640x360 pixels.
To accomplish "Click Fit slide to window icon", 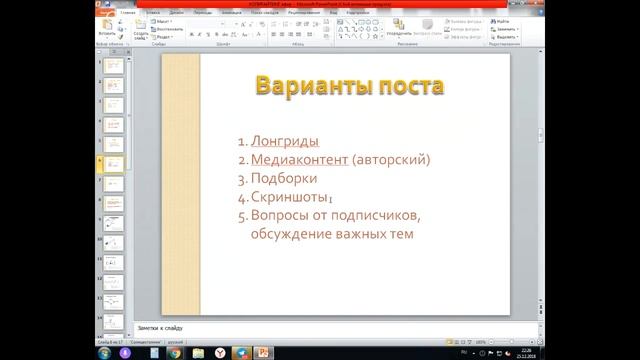I will pos(540,342).
